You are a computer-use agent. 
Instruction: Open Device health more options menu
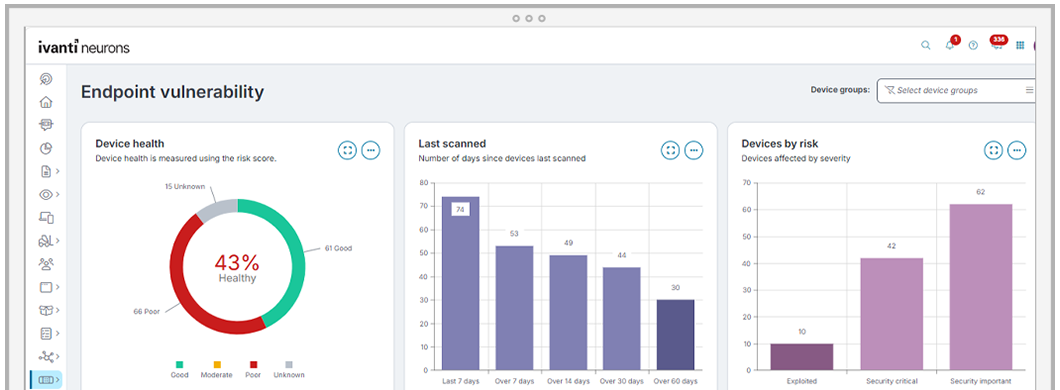[x=370, y=150]
